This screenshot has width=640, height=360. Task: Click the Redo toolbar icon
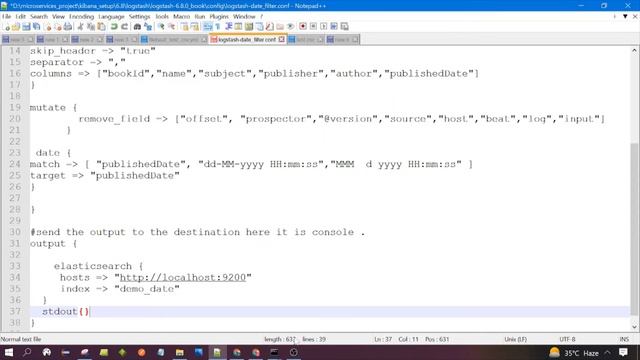click(124, 27)
